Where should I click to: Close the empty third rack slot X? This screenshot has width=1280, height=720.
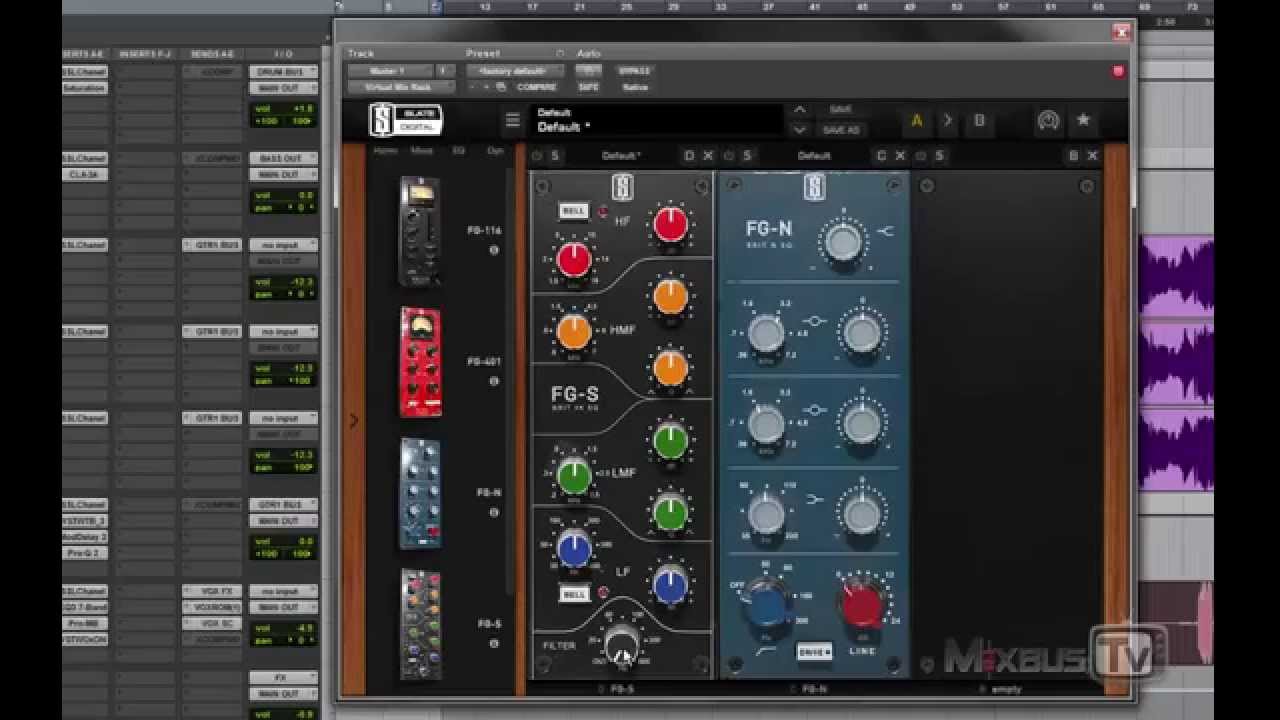tap(1092, 156)
